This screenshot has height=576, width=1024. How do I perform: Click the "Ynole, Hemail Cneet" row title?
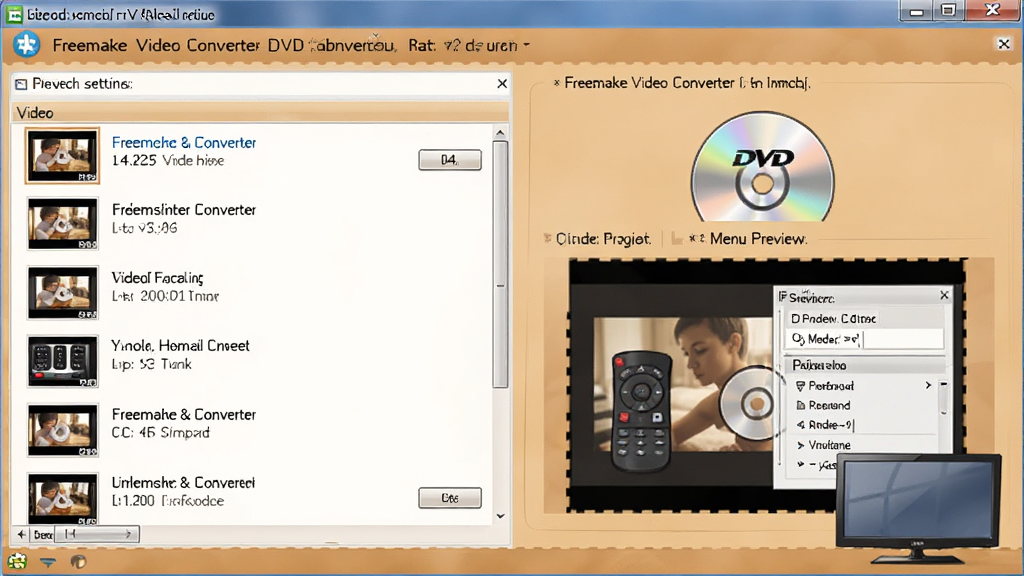click(180, 345)
